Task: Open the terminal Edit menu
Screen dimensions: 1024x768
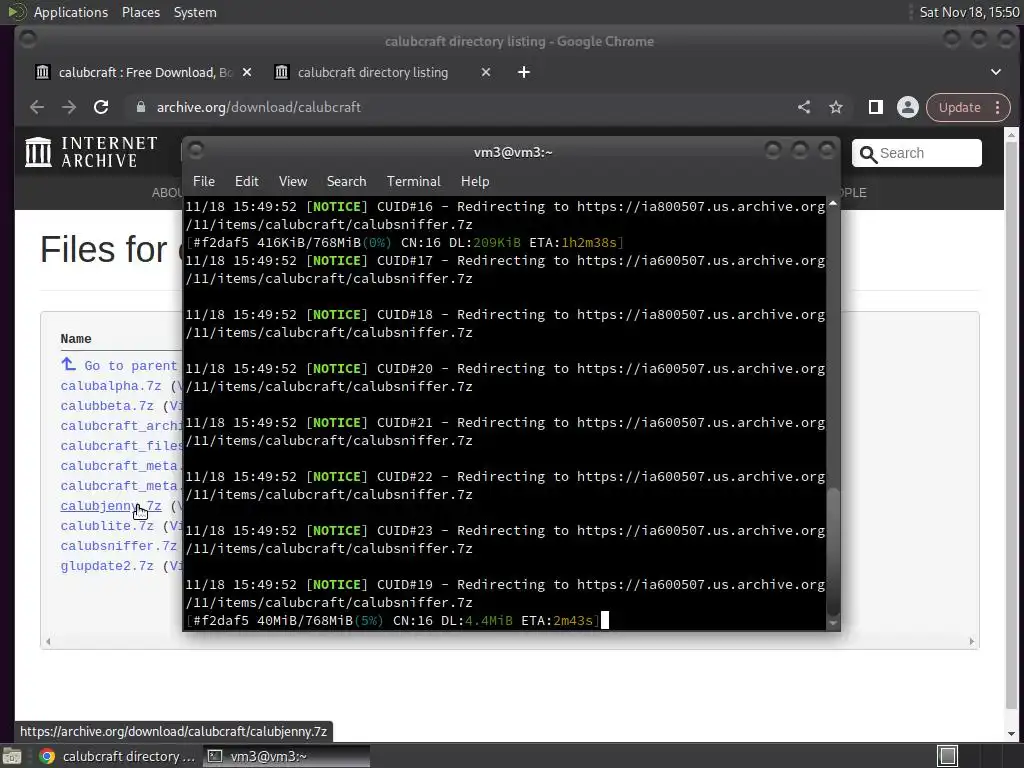Action: coord(246,181)
